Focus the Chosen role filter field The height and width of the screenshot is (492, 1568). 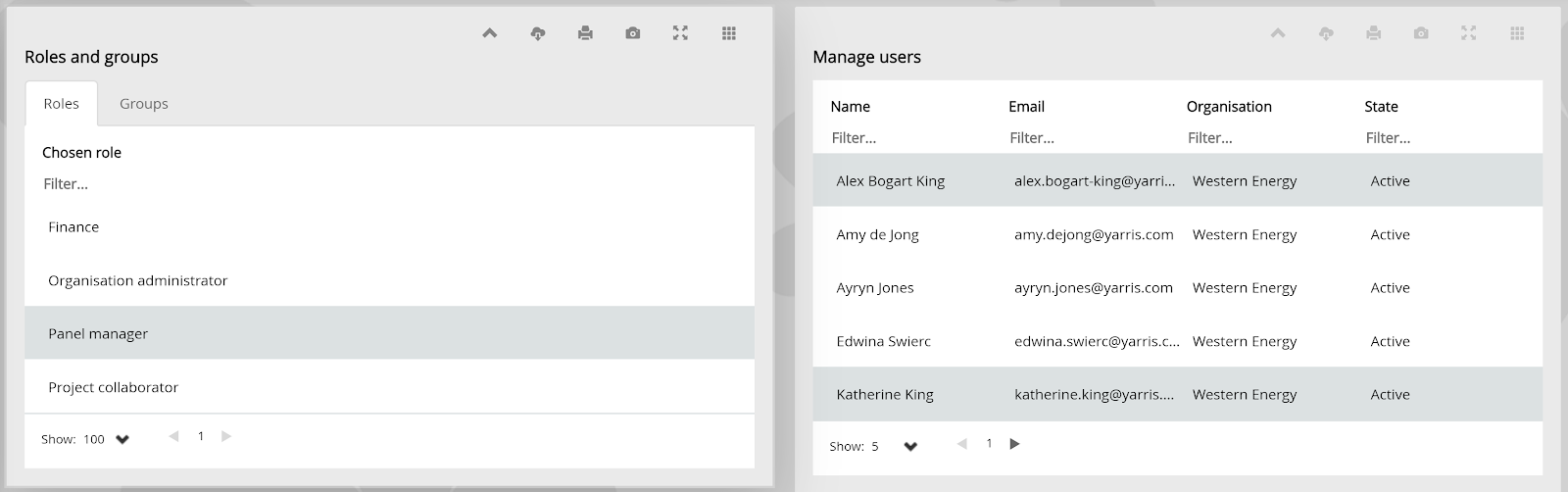tap(389, 184)
